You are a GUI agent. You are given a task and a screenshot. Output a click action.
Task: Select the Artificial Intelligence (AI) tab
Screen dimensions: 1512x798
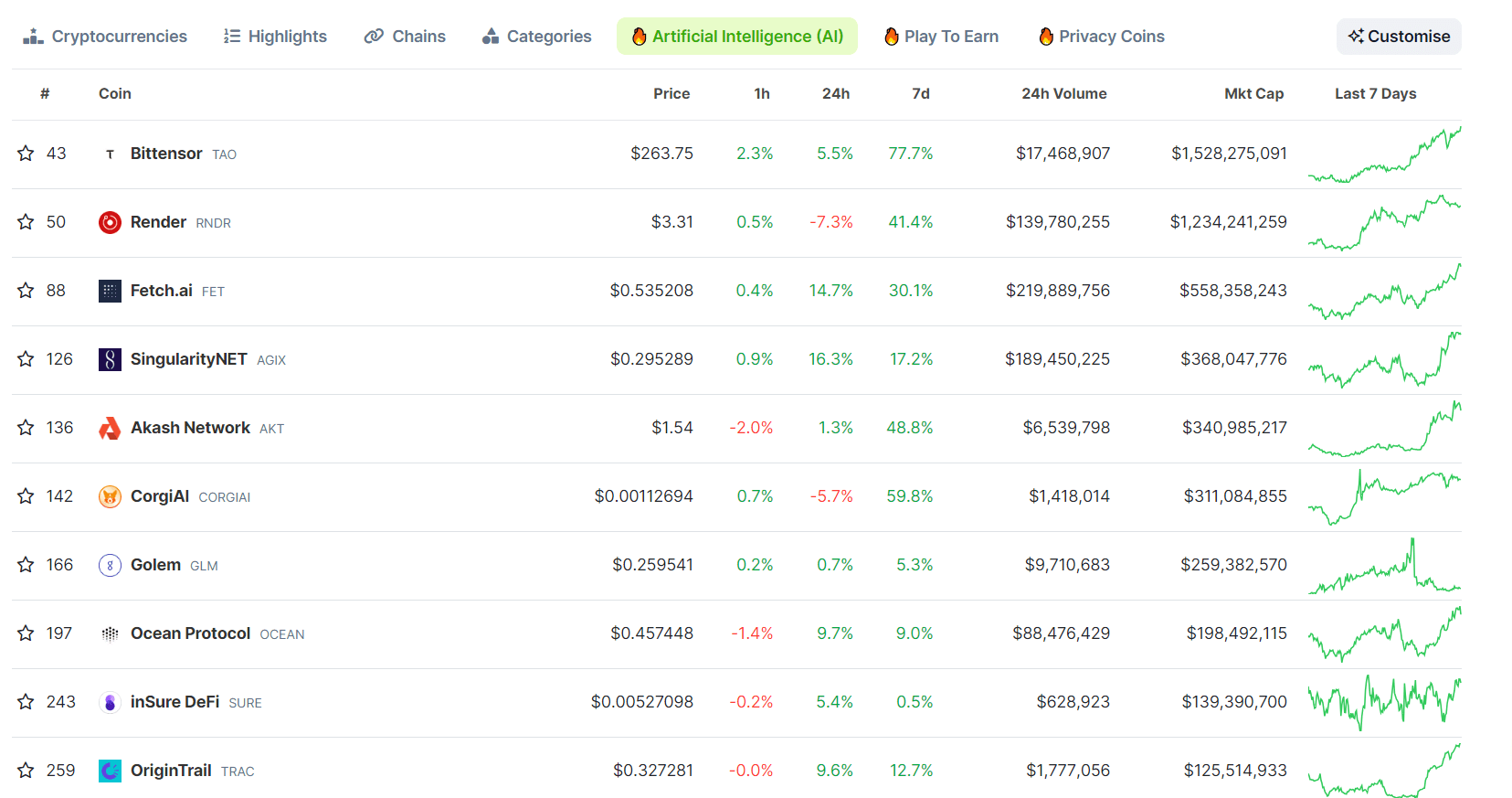pyautogui.click(x=737, y=37)
